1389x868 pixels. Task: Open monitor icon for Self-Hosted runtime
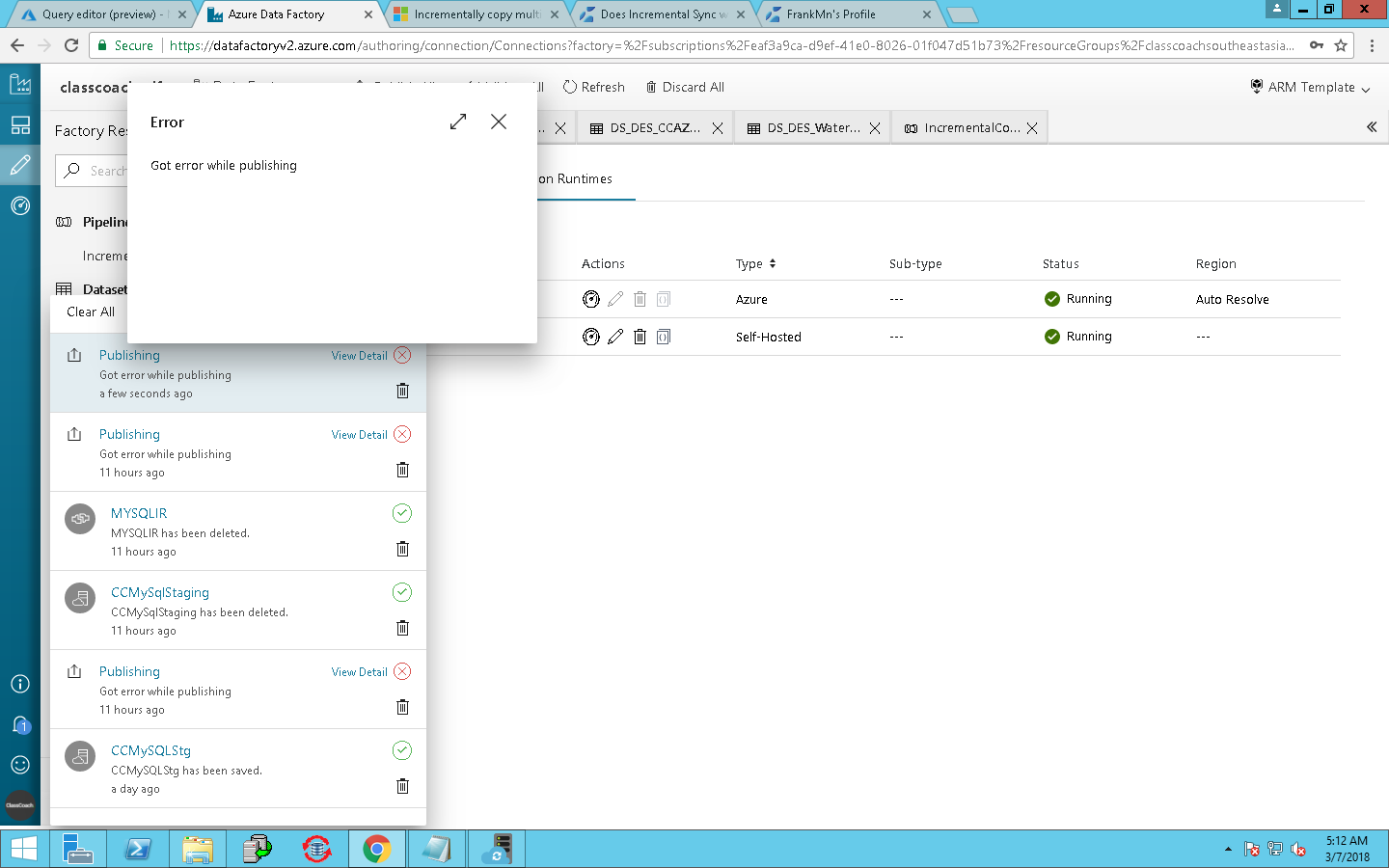[x=591, y=337]
